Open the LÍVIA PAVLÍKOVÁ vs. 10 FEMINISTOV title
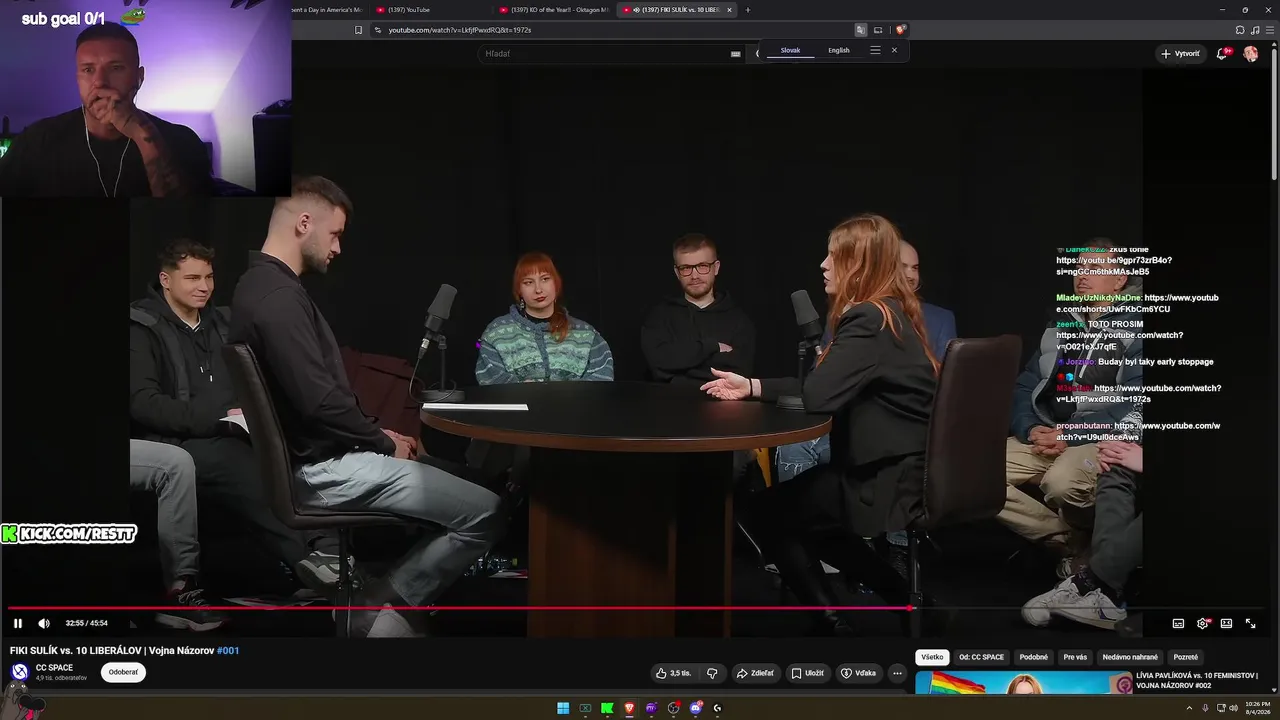Screen dimensions: 1280x720 (1197, 680)
